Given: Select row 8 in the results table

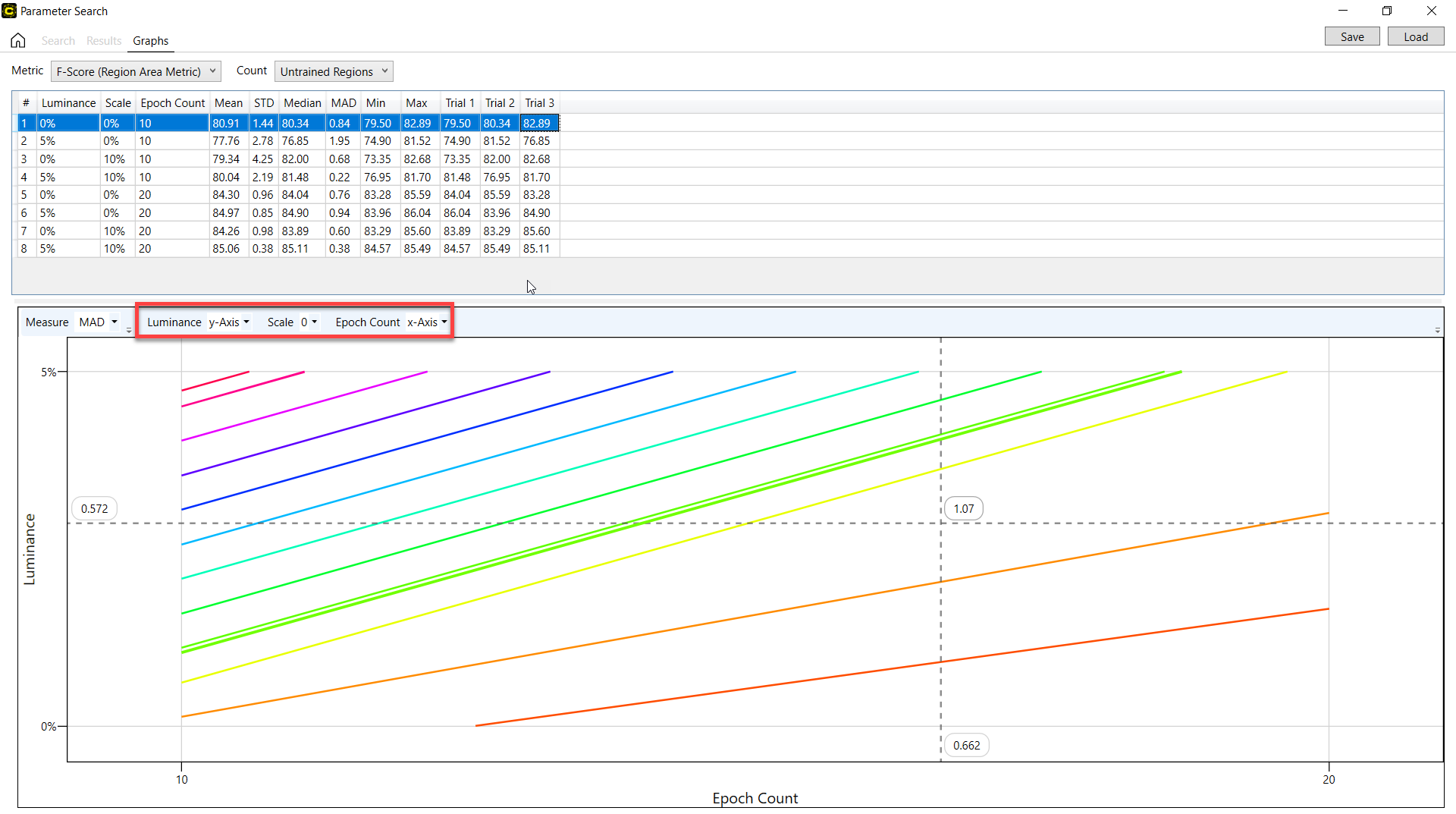Looking at the screenshot, I should coord(227,249).
